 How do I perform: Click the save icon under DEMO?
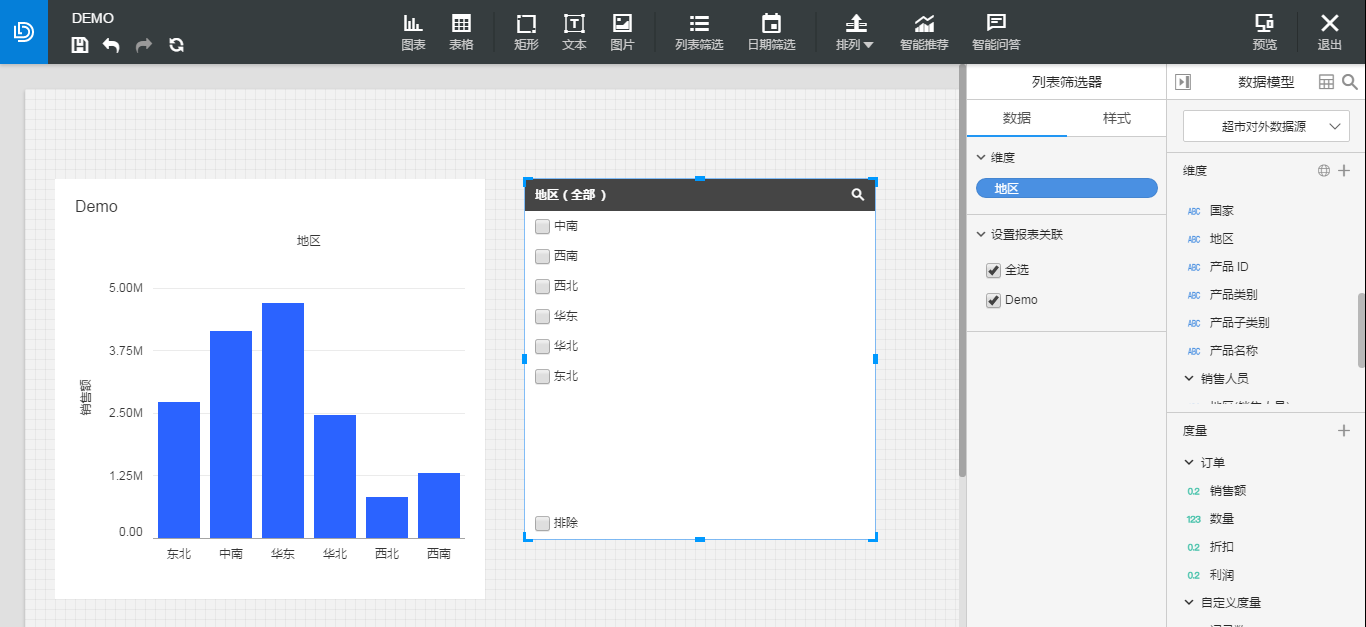[80, 45]
